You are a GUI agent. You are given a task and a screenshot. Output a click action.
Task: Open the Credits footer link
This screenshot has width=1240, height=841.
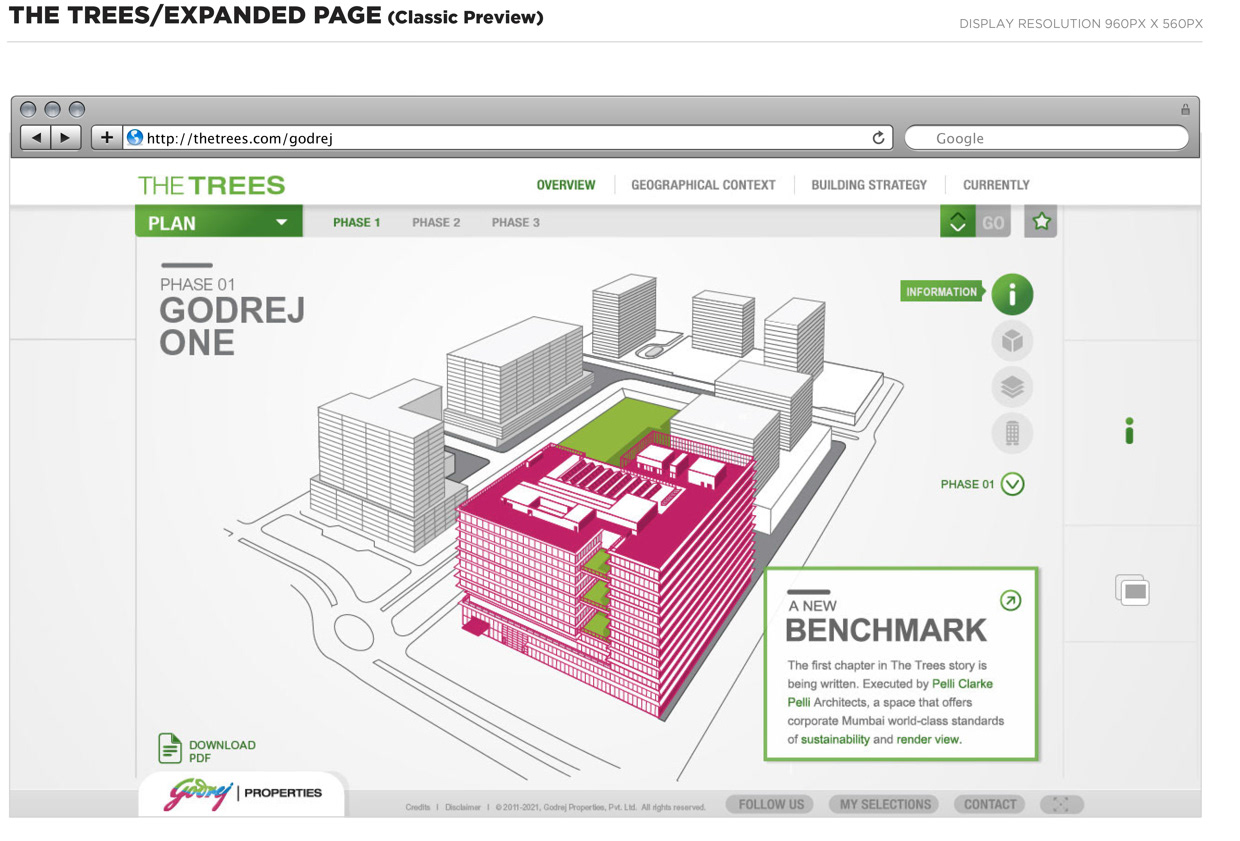[418, 807]
